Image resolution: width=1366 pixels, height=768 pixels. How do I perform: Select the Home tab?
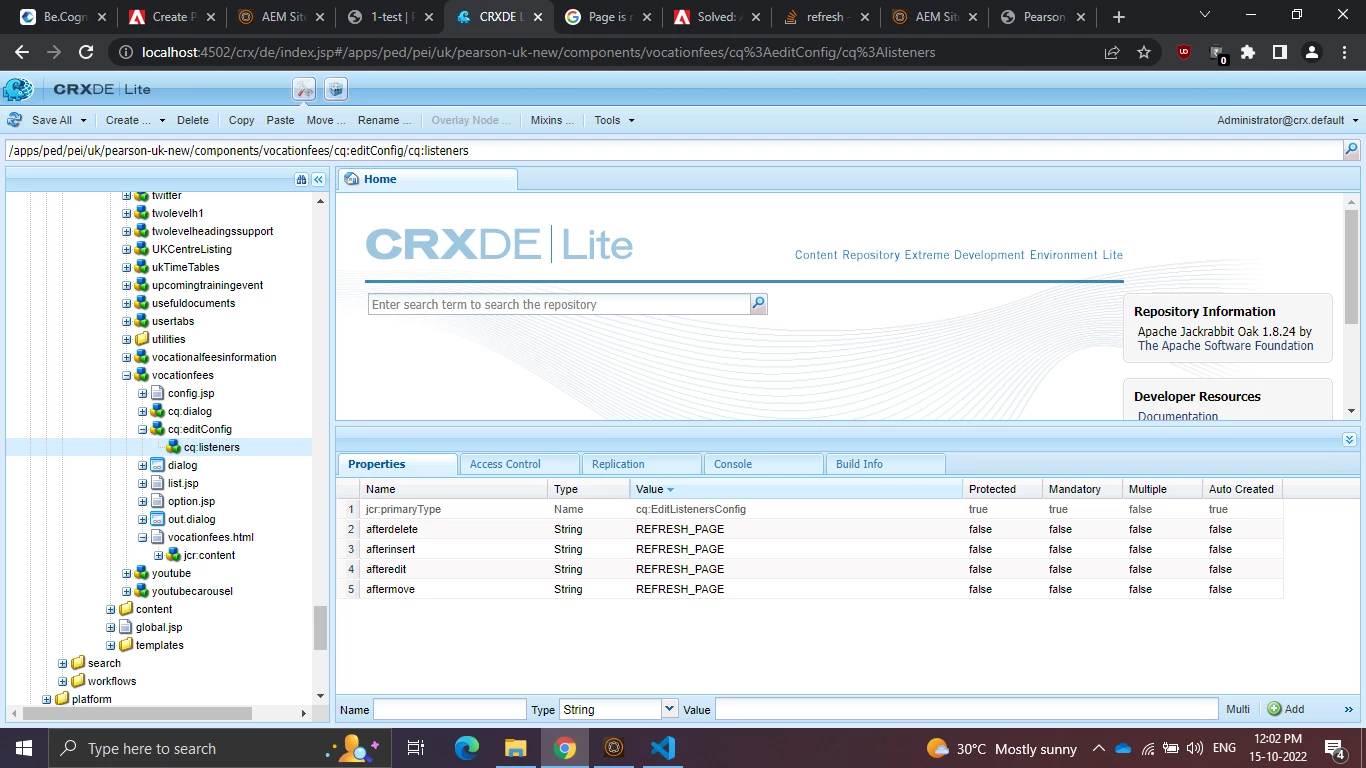(x=427, y=179)
